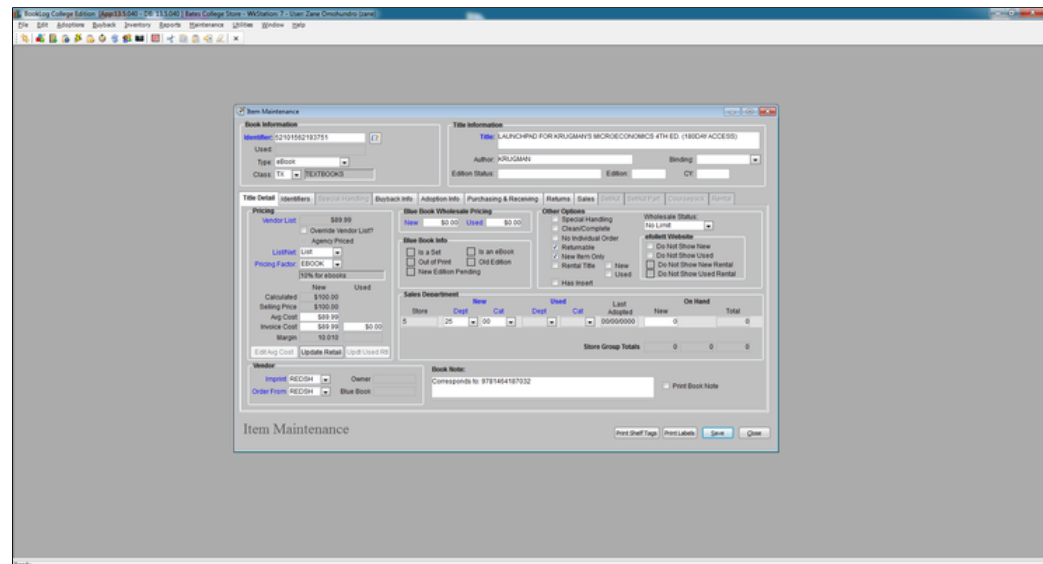This screenshot has width=1043, height=564.
Task: Open the Reports menu
Action: 170,25
